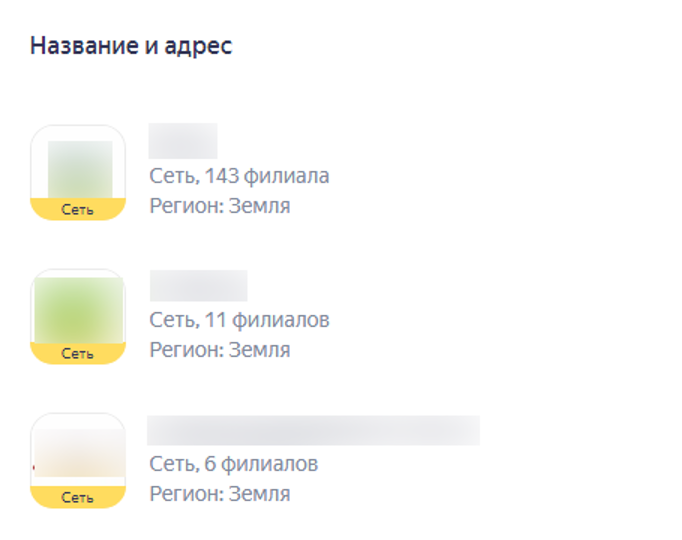
Task: Click the 'Название и адрес' heading
Action: tap(131, 46)
